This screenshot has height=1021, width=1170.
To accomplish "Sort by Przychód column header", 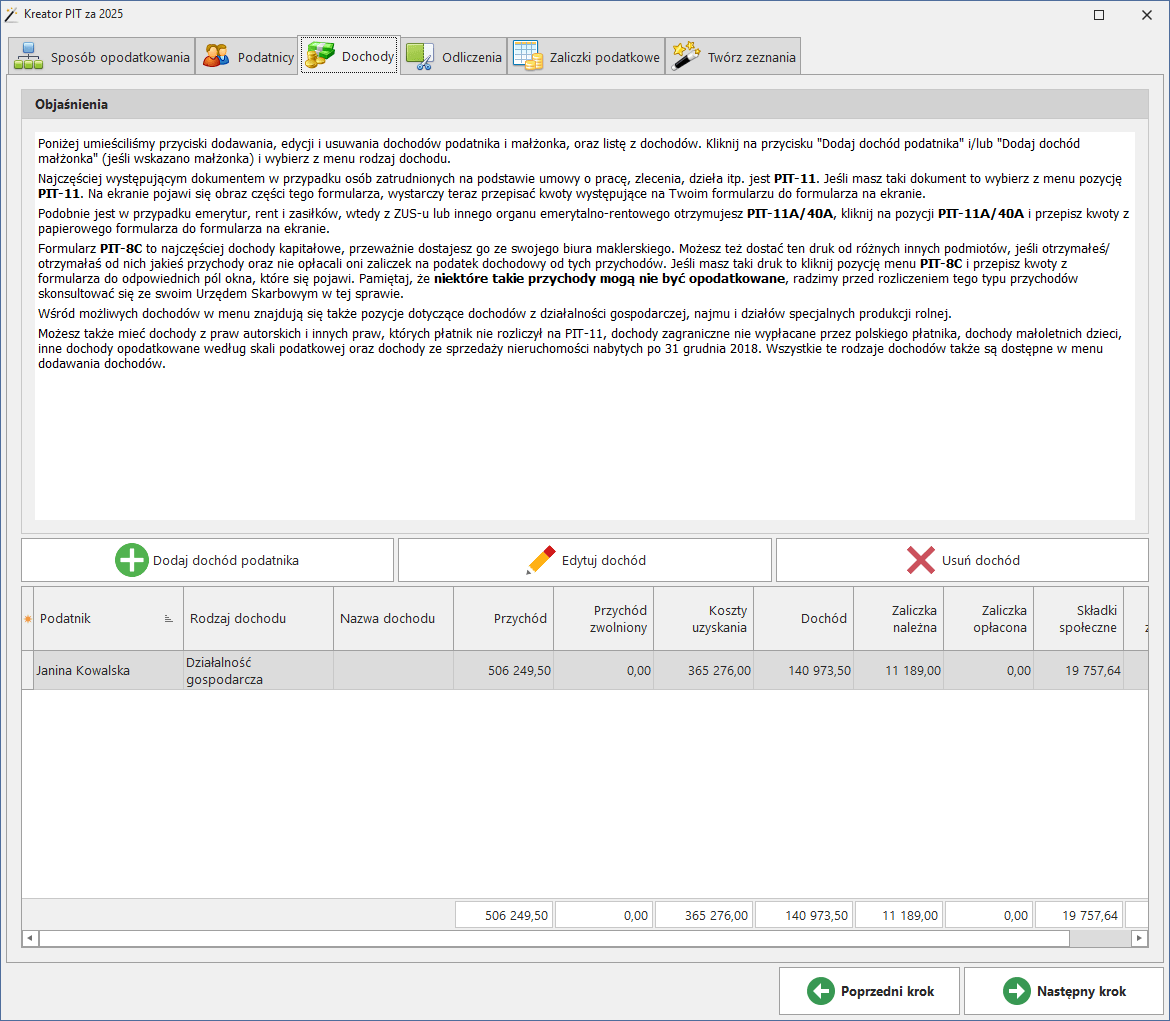I will [504, 619].
